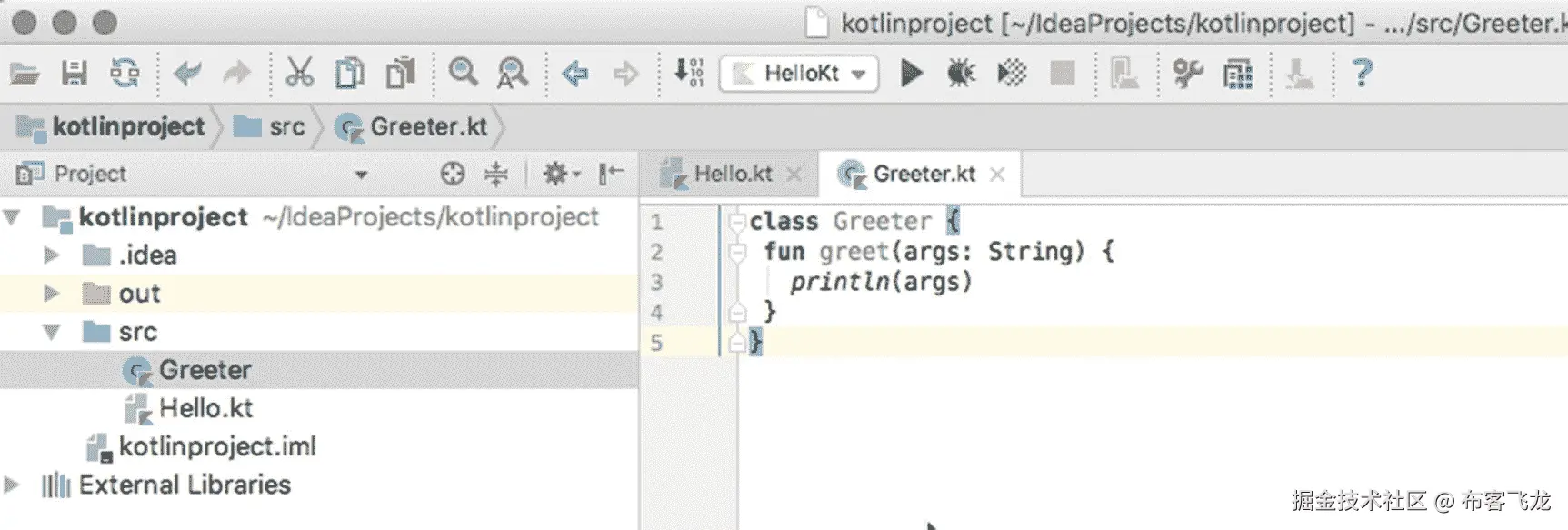The height and width of the screenshot is (530, 1568).
Task: Open Replace with the magnifier A icon
Action: (x=513, y=73)
